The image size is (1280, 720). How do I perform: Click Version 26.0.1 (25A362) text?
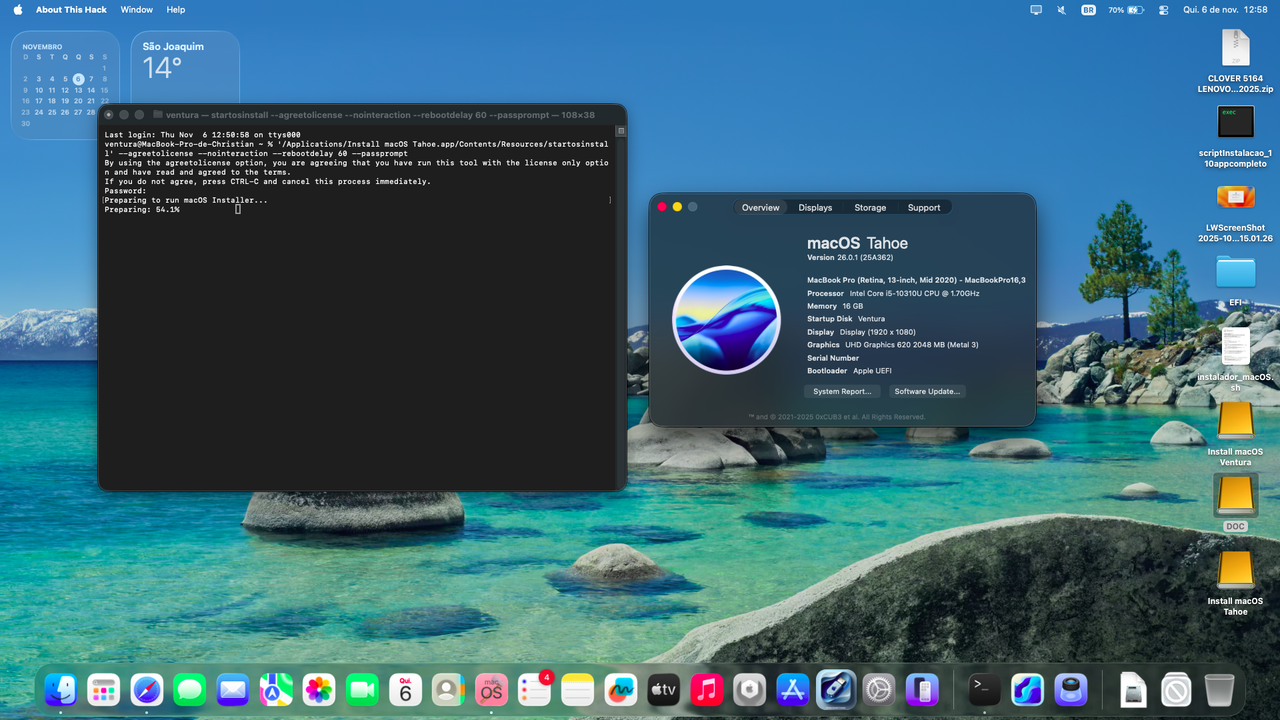(850, 258)
